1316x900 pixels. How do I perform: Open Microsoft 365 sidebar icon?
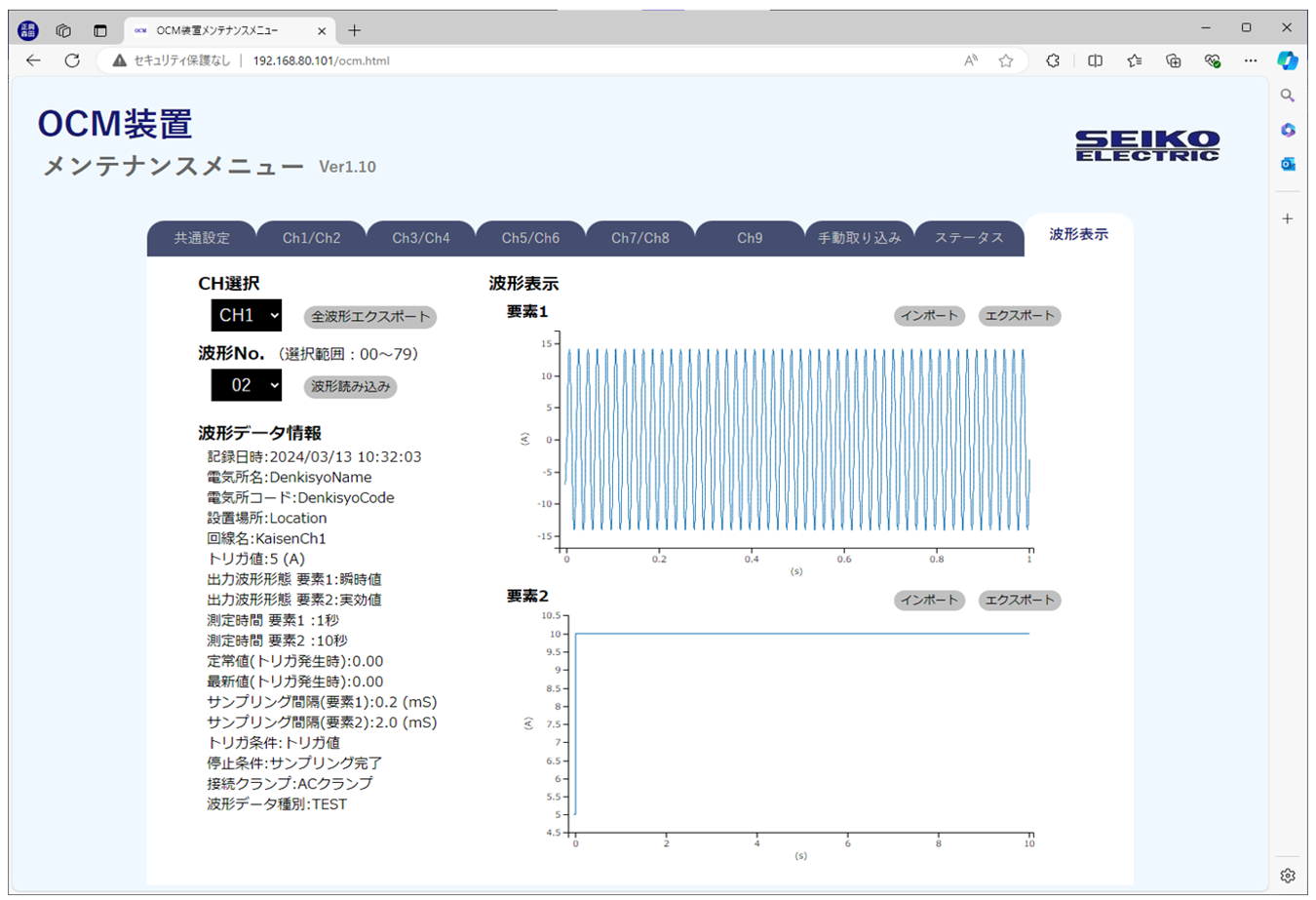click(x=1288, y=130)
